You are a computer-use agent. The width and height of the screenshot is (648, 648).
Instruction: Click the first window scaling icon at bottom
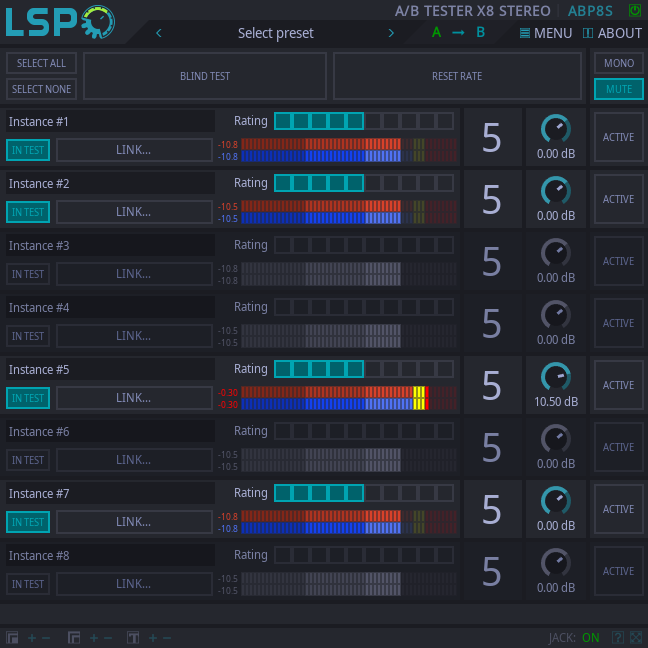(x=12, y=638)
